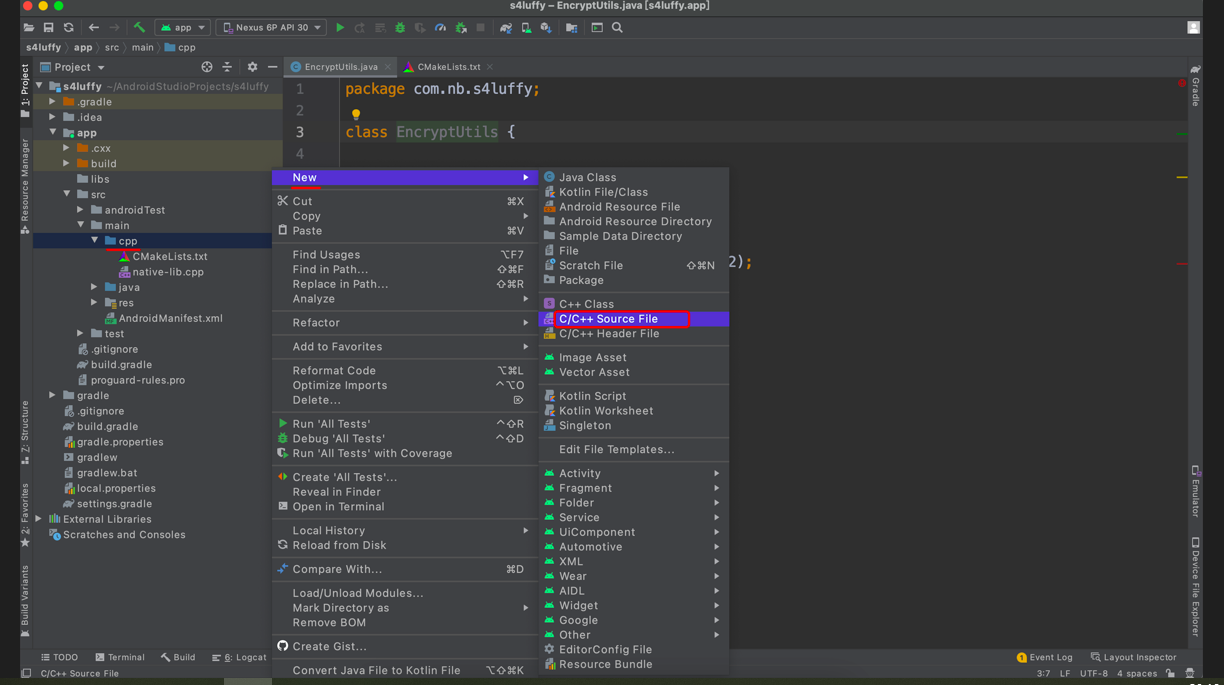Run the app with the green play icon
Viewport: 1224px width, 685px height.
point(340,28)
